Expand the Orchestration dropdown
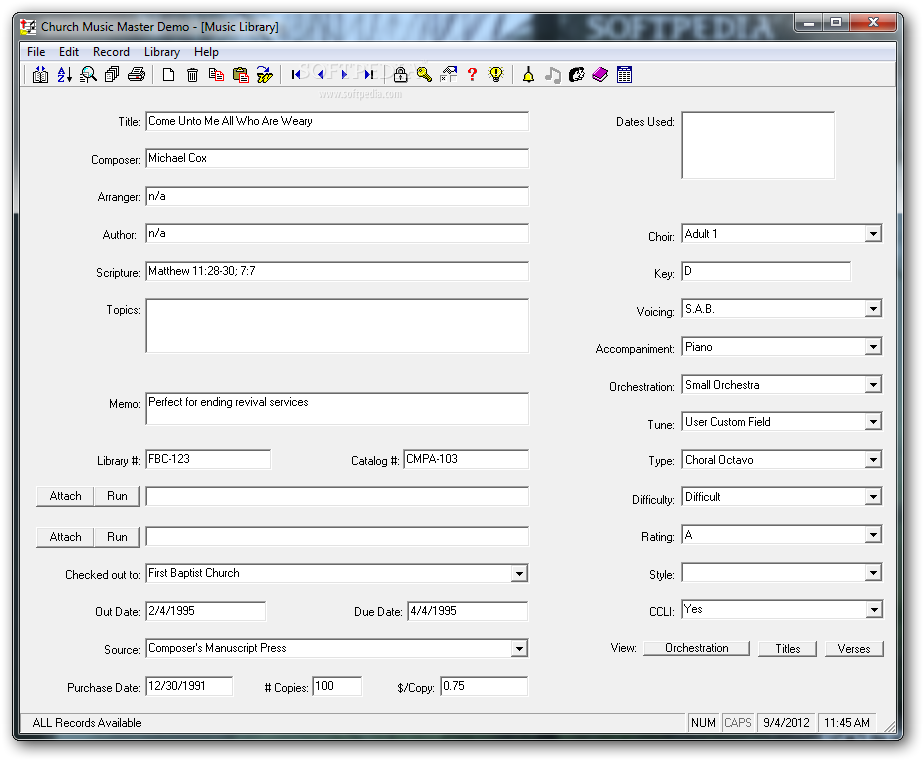 coord(873,385)
